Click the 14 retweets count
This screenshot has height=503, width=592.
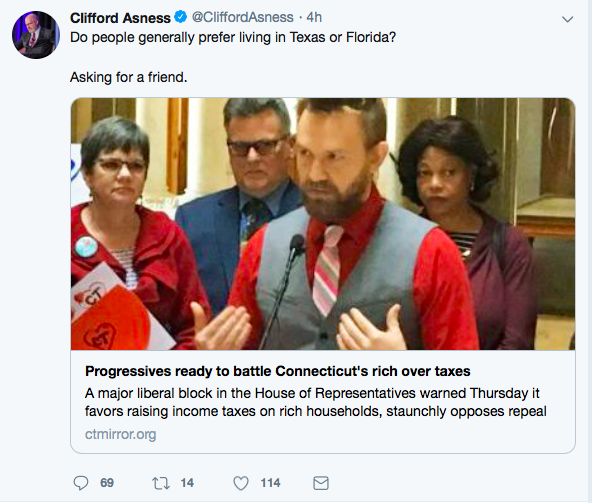click(x=187, y=483)
